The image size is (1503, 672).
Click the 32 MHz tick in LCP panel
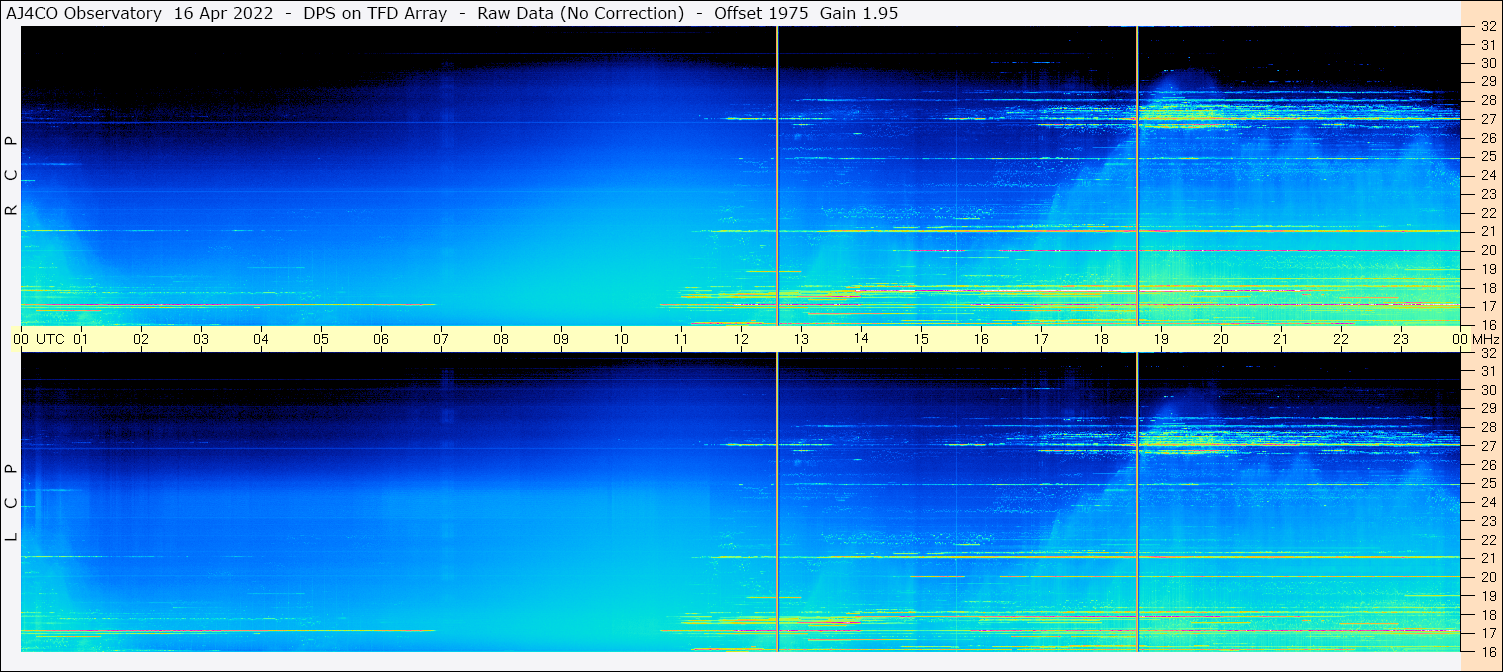click(x=1487, y=353)
